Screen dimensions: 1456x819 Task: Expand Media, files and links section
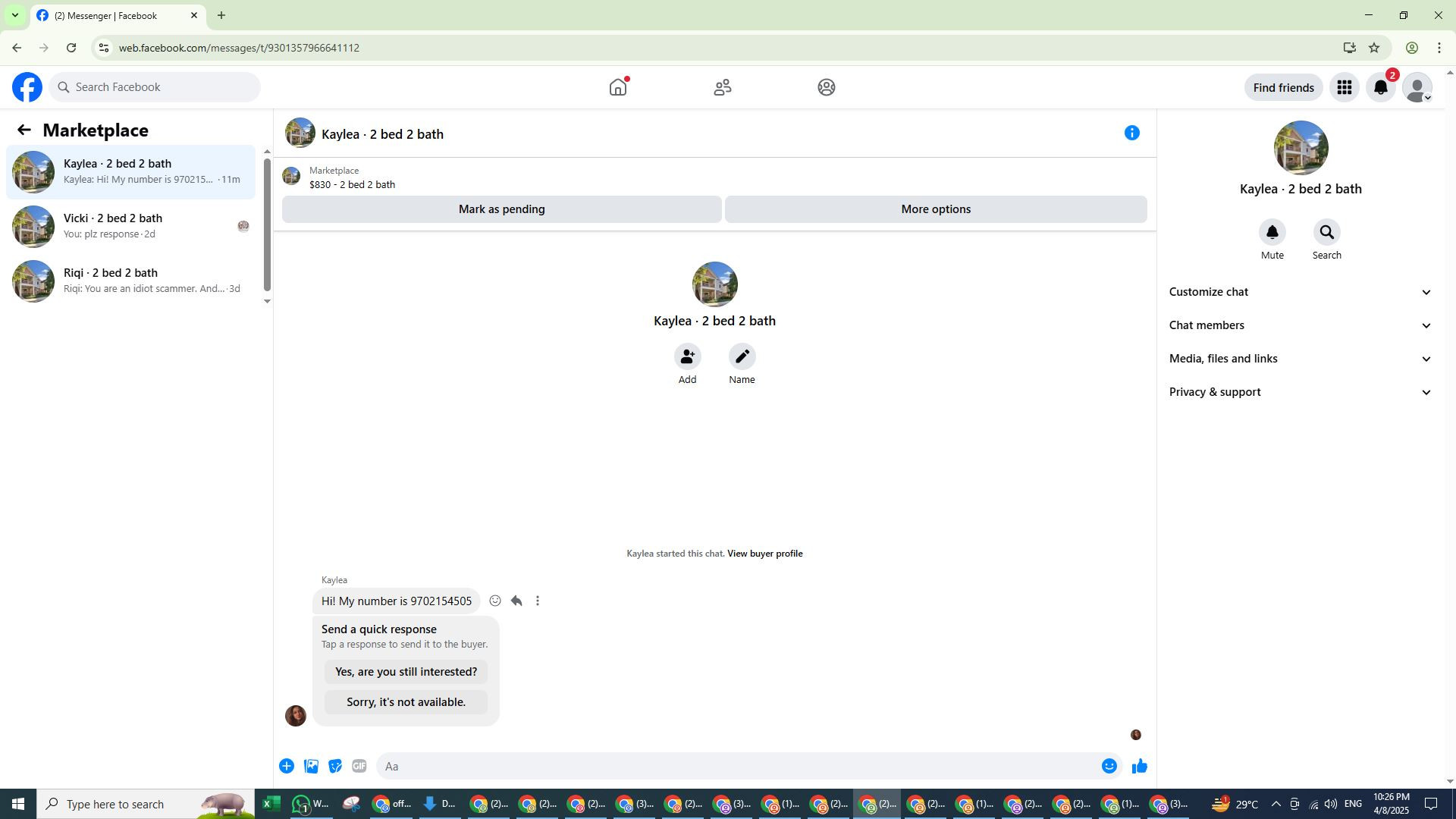point(1300,359)
